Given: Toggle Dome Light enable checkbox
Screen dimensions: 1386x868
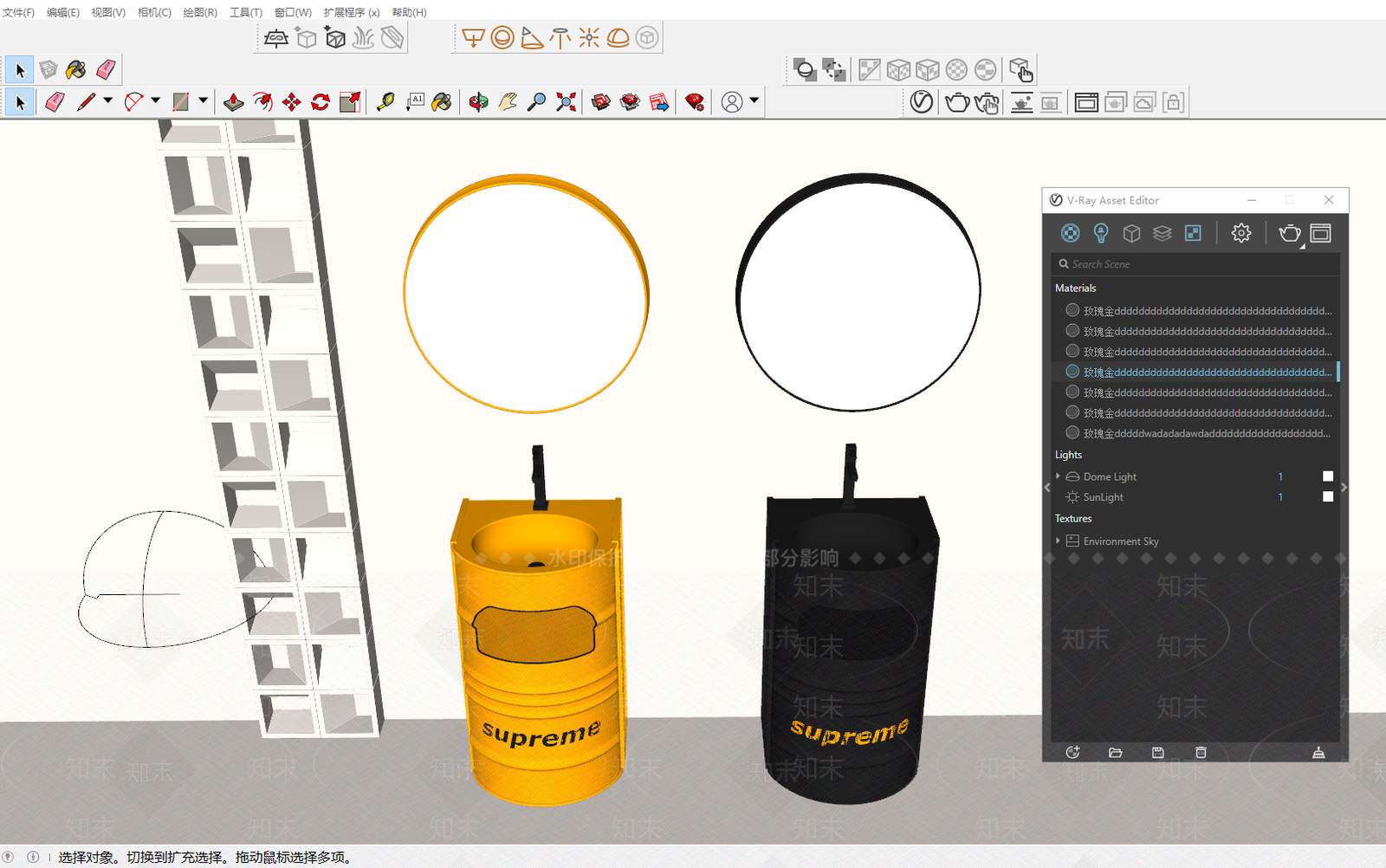Looking at the screenshot, I should pos(1328,476).
